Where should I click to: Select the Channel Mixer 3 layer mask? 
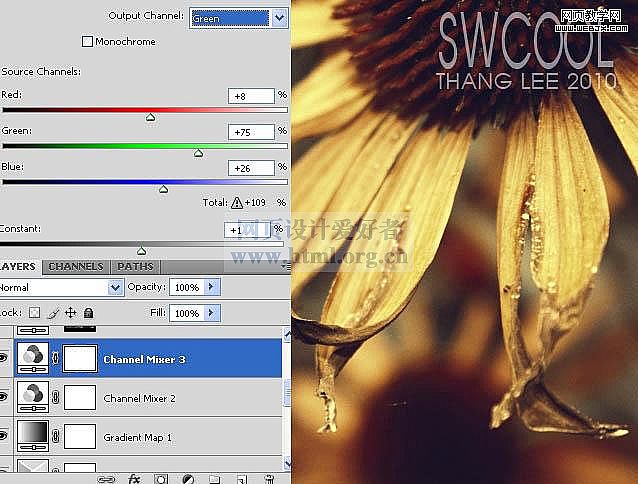80,358
